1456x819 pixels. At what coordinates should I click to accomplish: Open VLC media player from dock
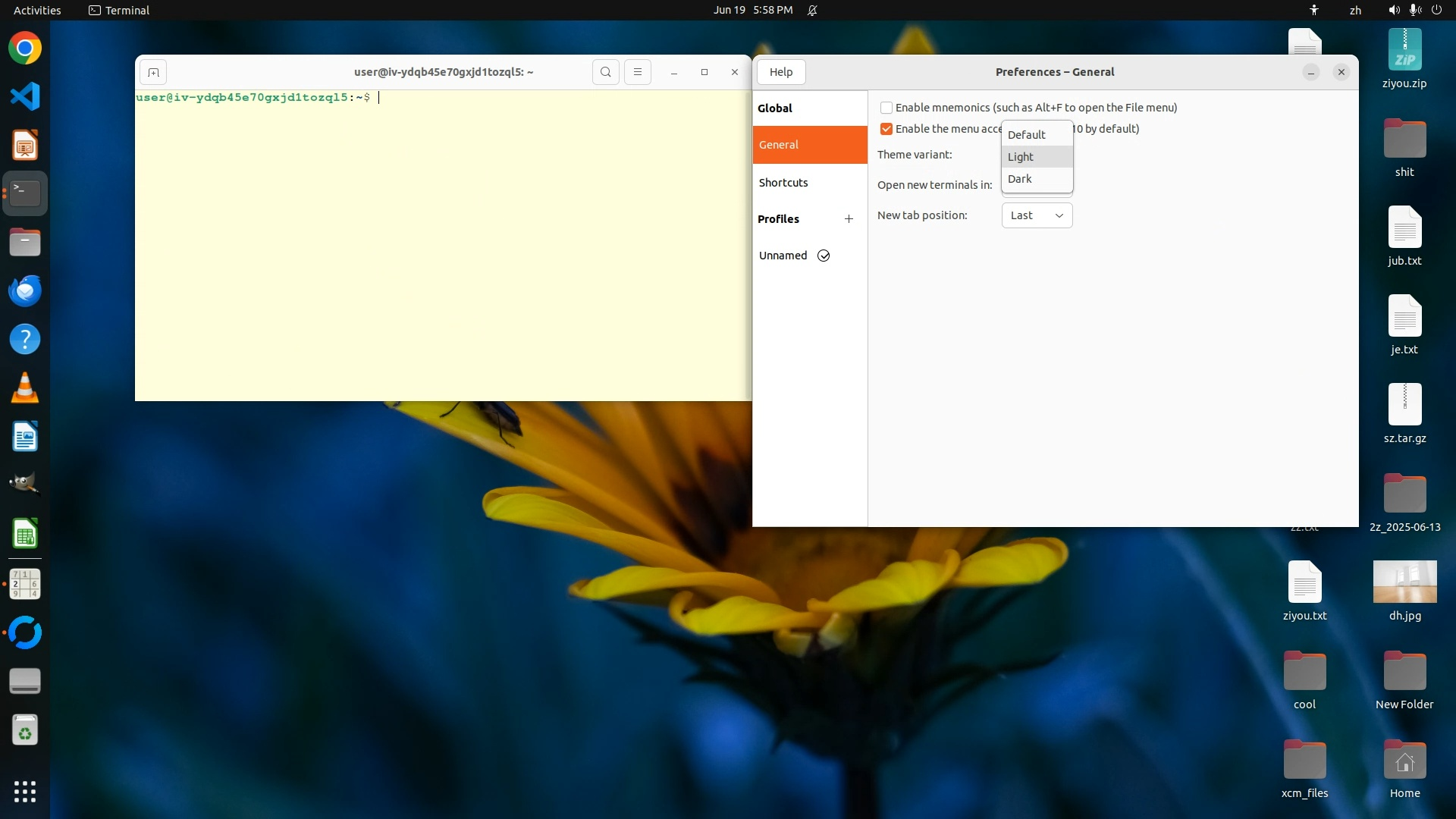(25, 388)
